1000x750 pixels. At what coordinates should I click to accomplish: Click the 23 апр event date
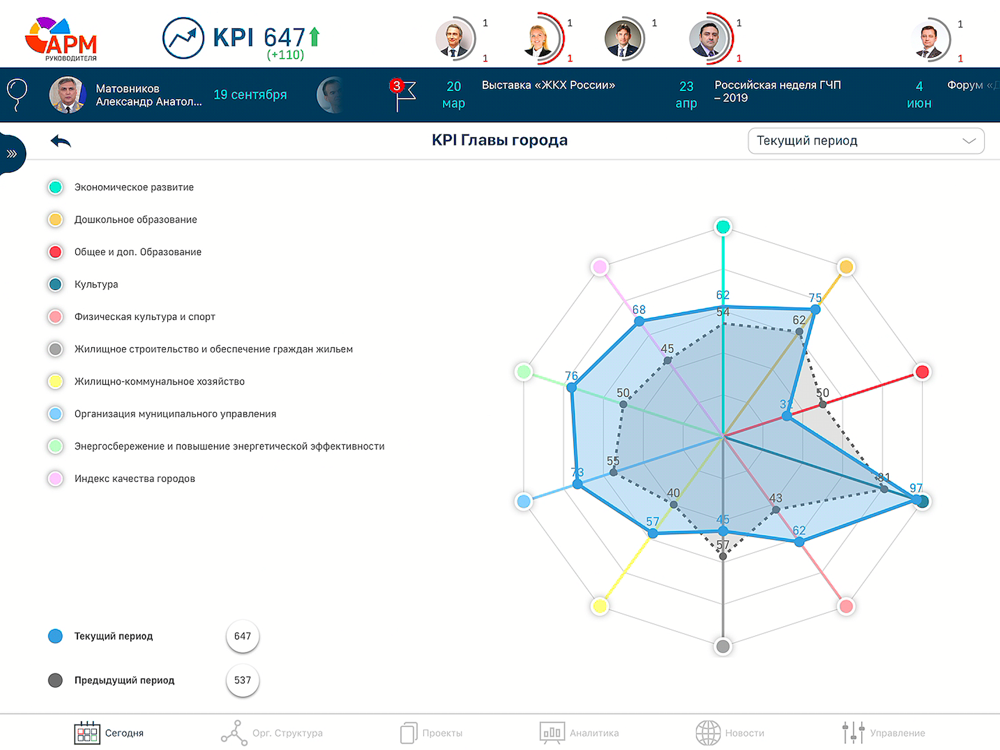coord(686,94)
